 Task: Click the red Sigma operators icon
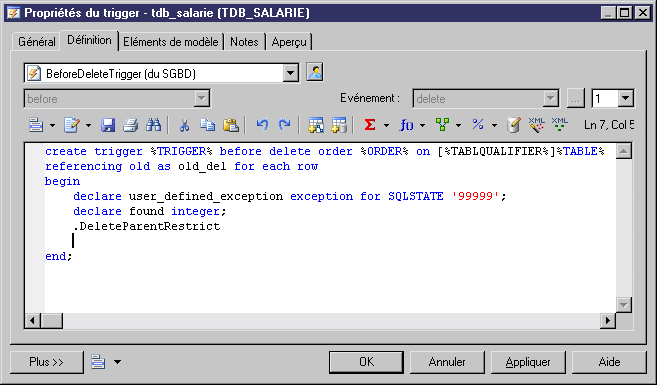[x=370, y=125]
